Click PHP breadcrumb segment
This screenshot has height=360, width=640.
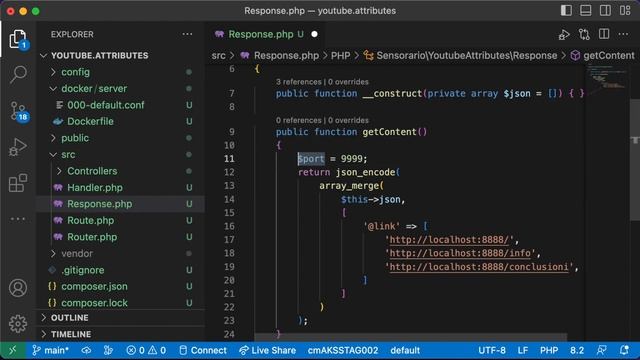[340, 56]
